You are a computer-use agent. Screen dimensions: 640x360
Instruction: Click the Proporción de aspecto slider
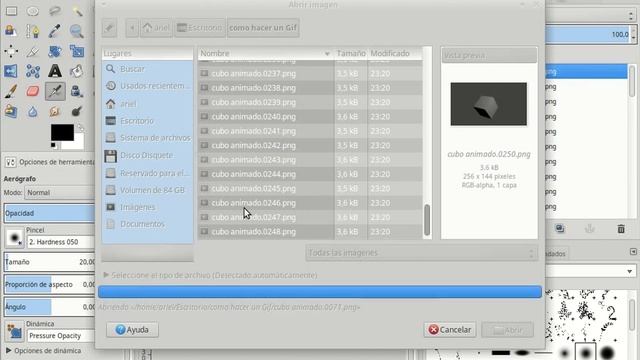tap(49, 284)
